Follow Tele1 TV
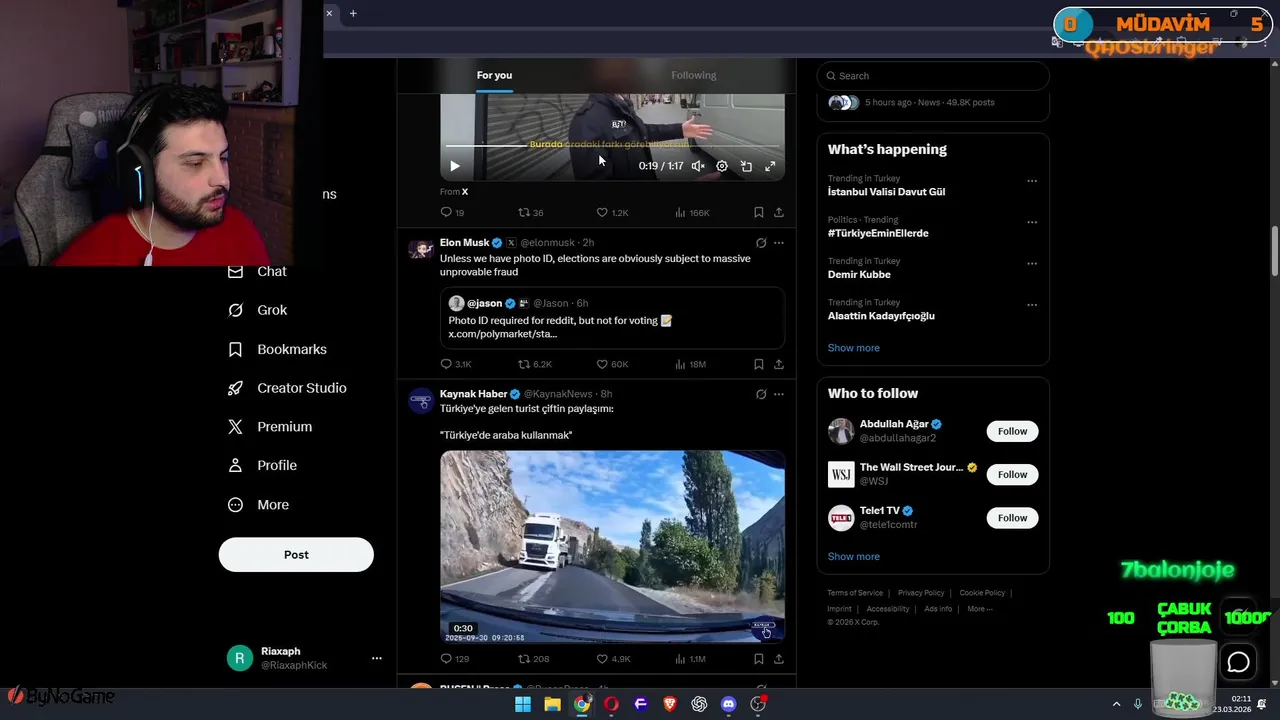This screenshot has height=720, width=1280. (x=1012, y=518)
